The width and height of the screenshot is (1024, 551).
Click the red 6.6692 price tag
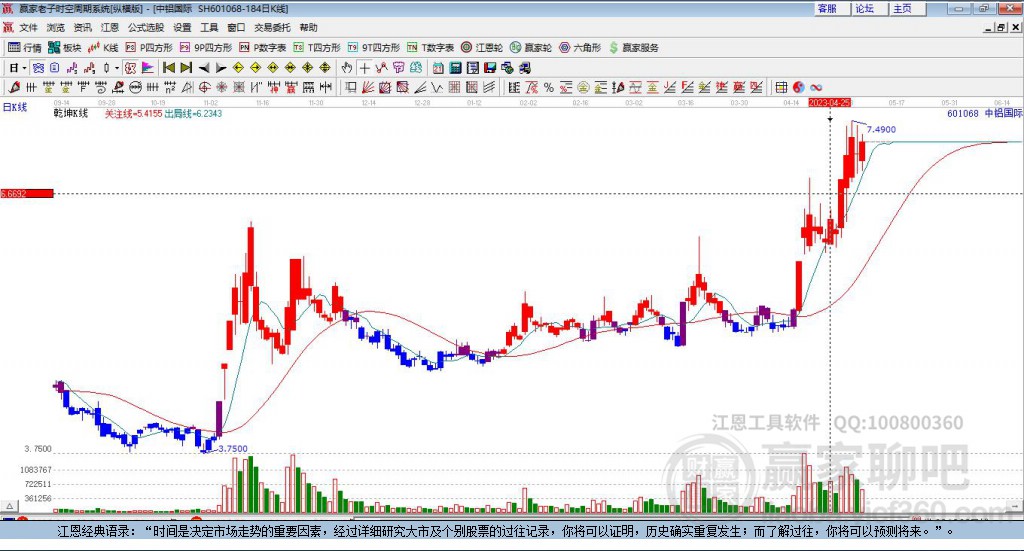(27, 193)
